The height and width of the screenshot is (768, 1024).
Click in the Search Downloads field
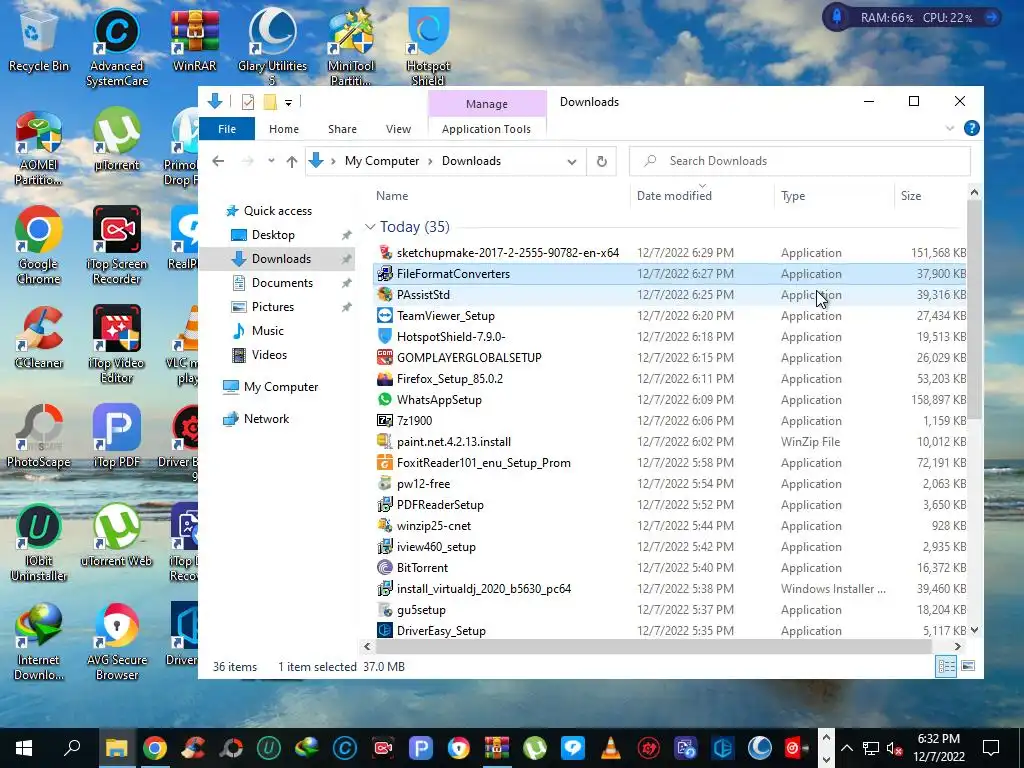click(x=800, y=161)
